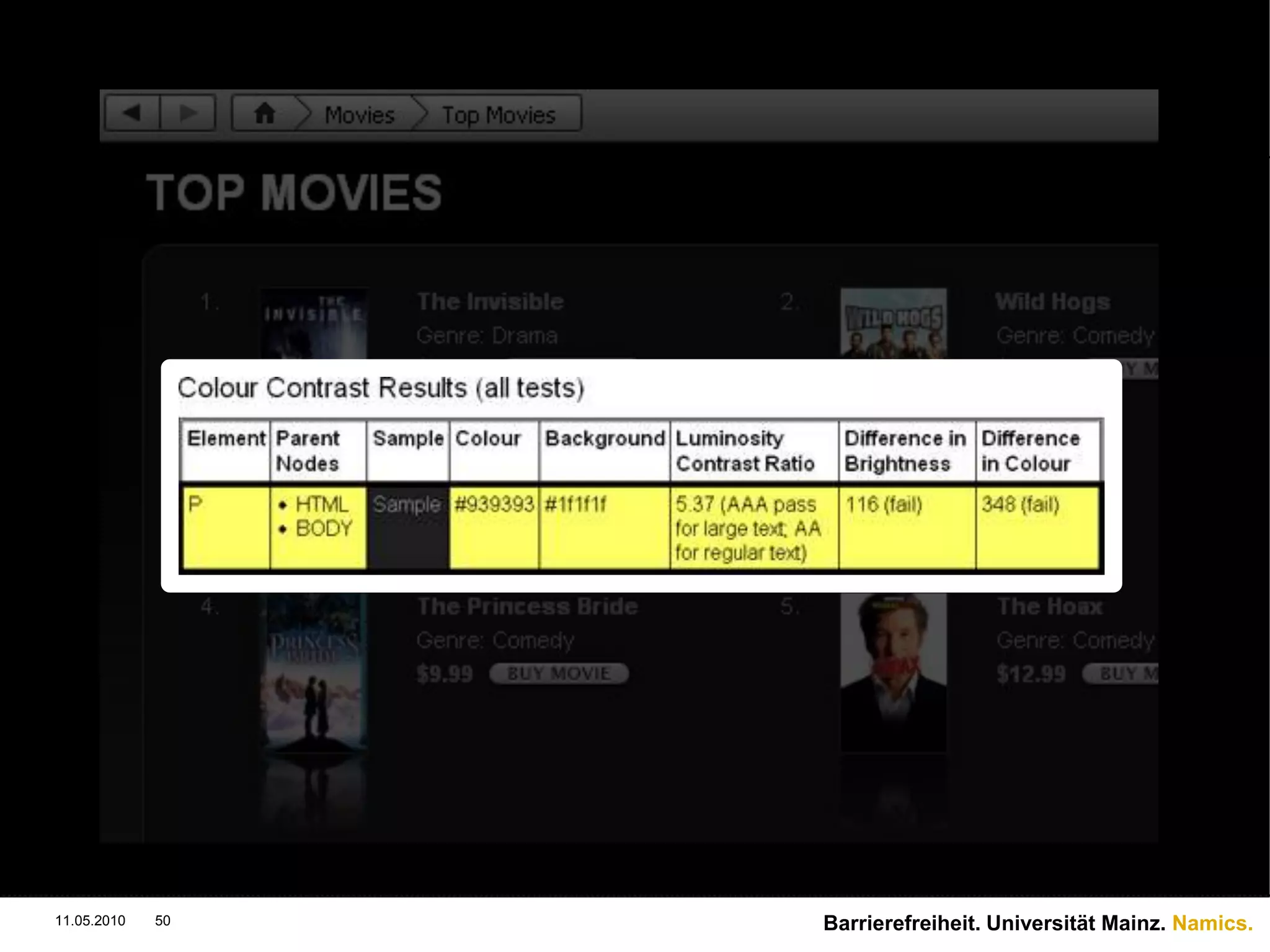Click The Princess Bride poster thumbnail
The image size is (1270, 952).
coord(314,672)
